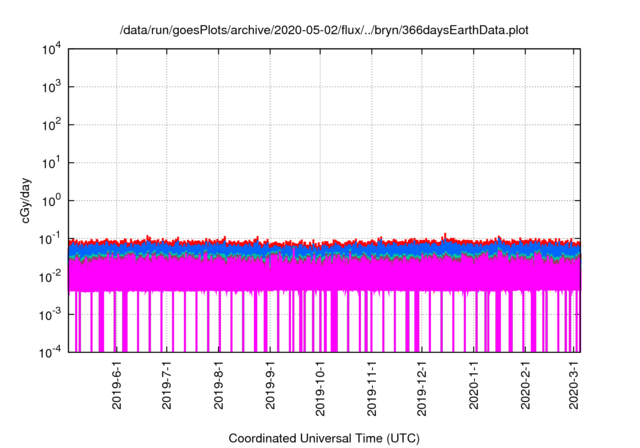Click the 10^1 y-axis tick label
Image resolution: width=640 pixels, height=448 pixels.
click(x=52, y=163)
